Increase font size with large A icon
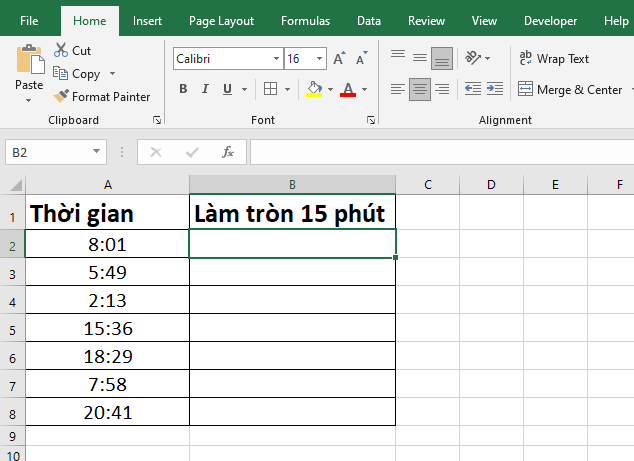Viewport: 634px width, 461px height. point(340,59)
